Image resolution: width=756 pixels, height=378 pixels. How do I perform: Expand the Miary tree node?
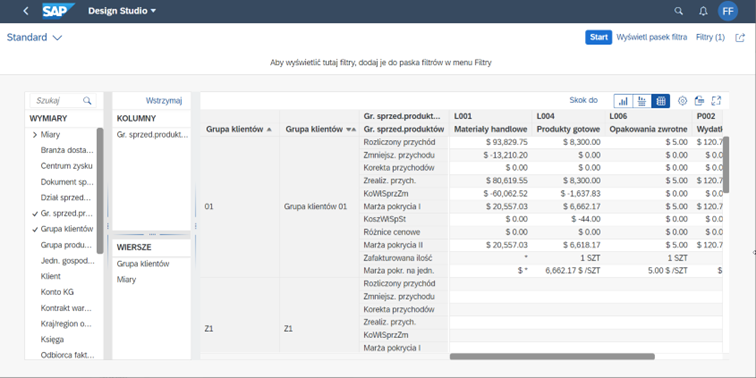[35, 135]
